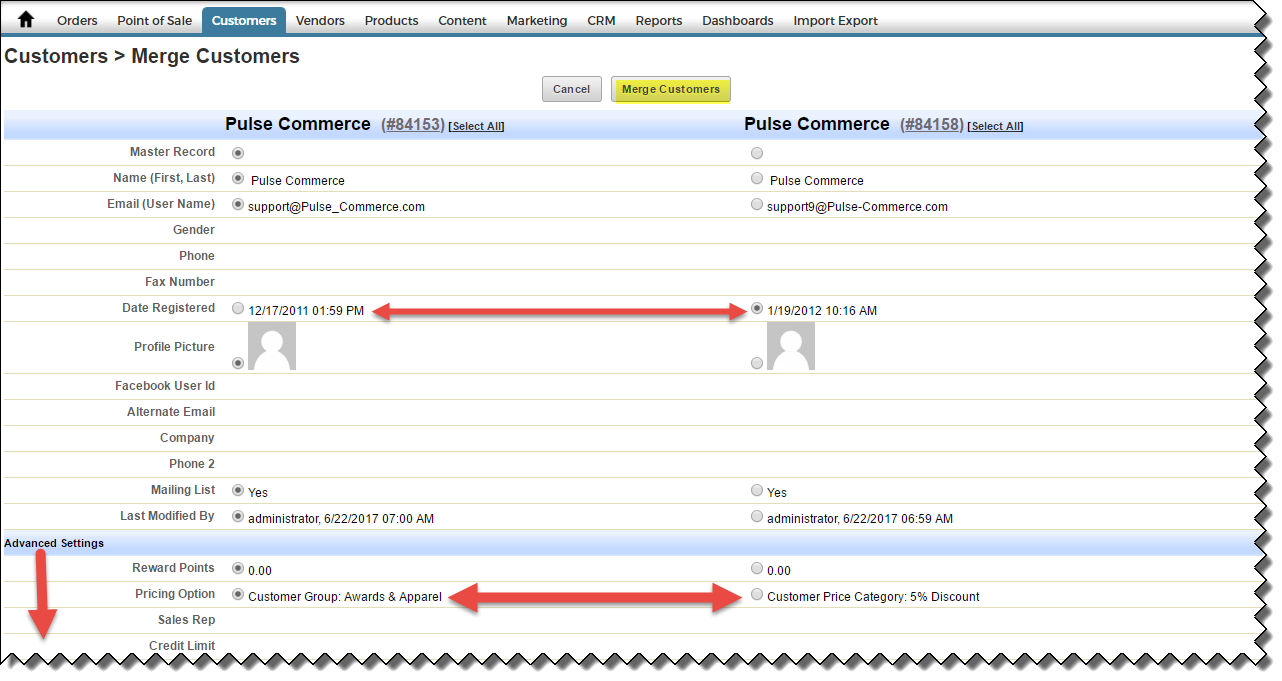Open the Vendors menu
1282x681 pixels.
point(320,20)
